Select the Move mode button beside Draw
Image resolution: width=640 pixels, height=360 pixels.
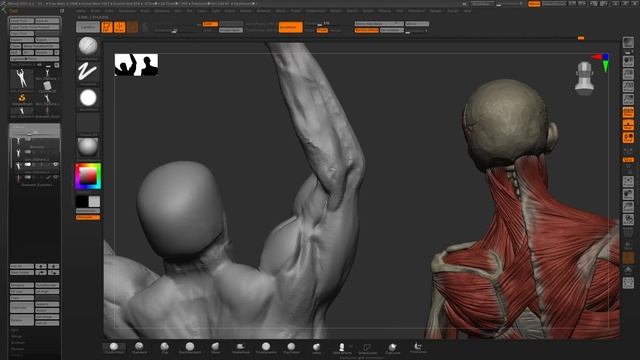click(132, 27)
